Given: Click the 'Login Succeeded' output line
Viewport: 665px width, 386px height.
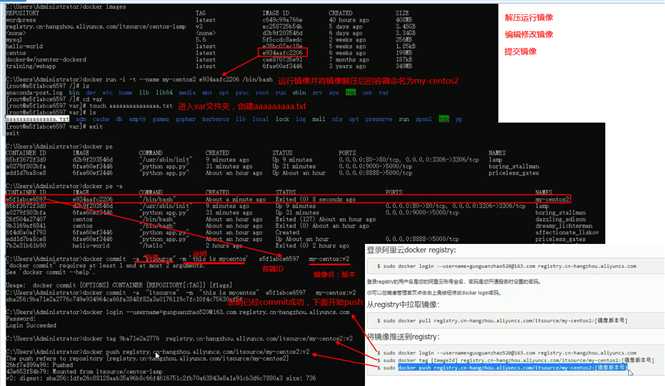Looking at the screenshot, I should click(x=31, y=325).
